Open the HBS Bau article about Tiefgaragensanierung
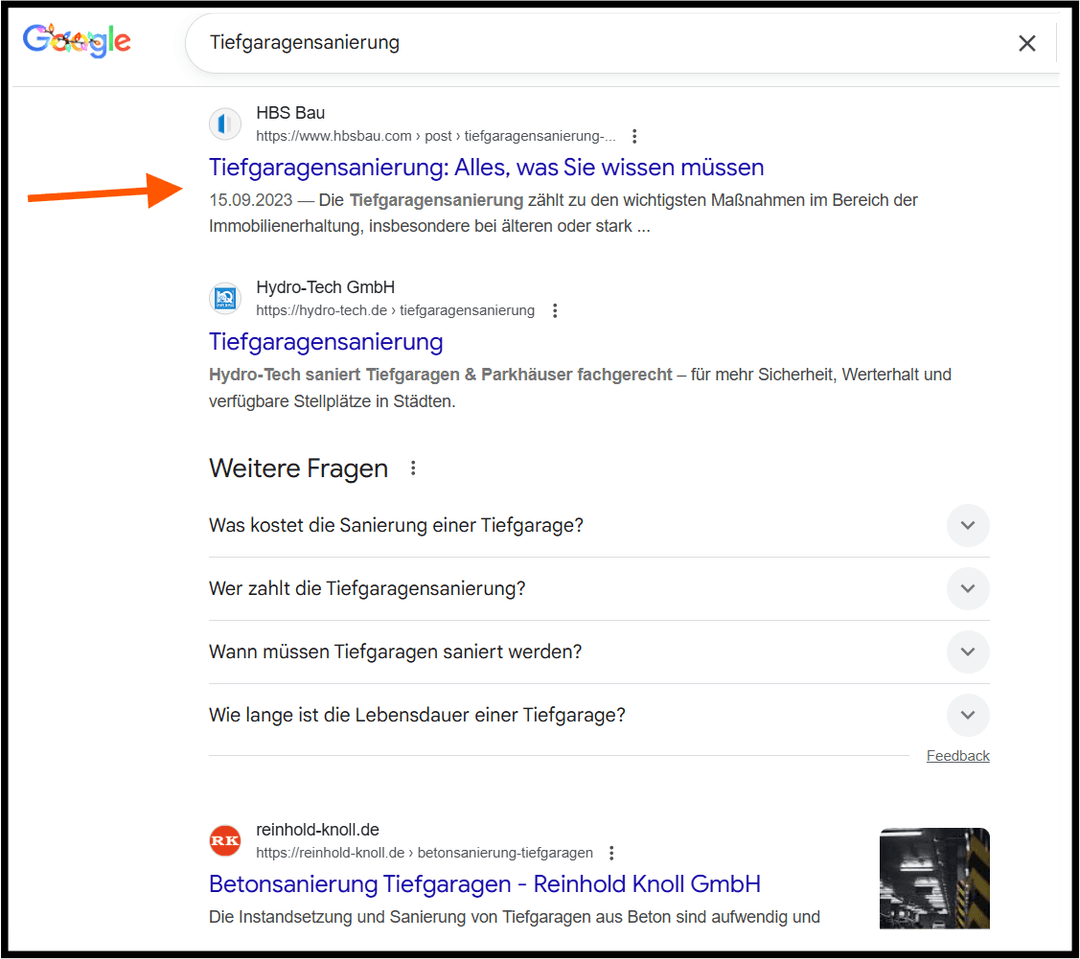The image size is (1080, 959). click(x=485, y=167)
